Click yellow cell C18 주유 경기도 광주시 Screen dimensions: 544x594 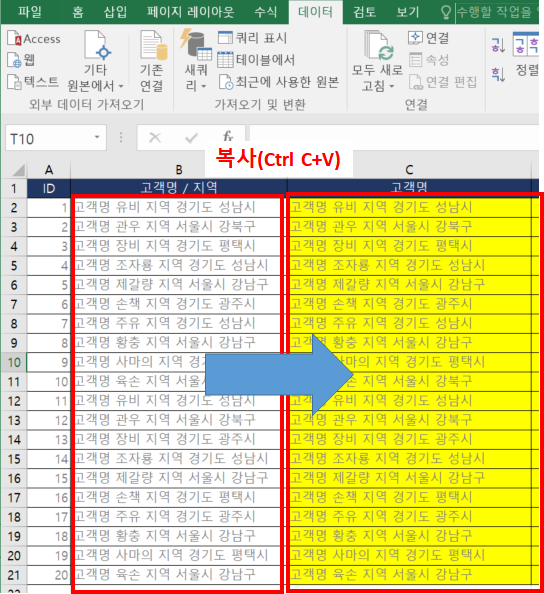click(x=410, y=517)
